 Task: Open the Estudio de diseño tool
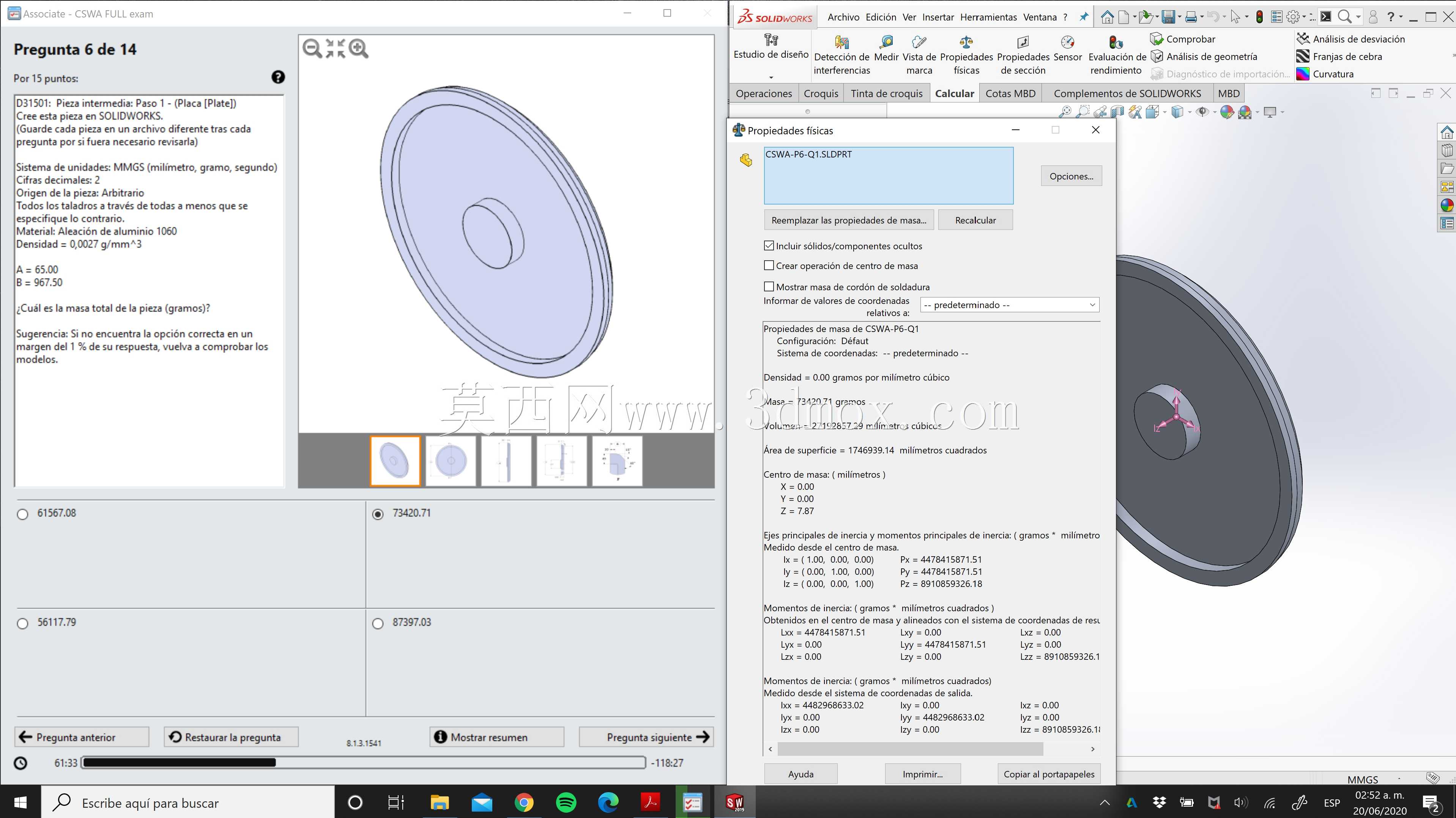[x=771, y=47]
